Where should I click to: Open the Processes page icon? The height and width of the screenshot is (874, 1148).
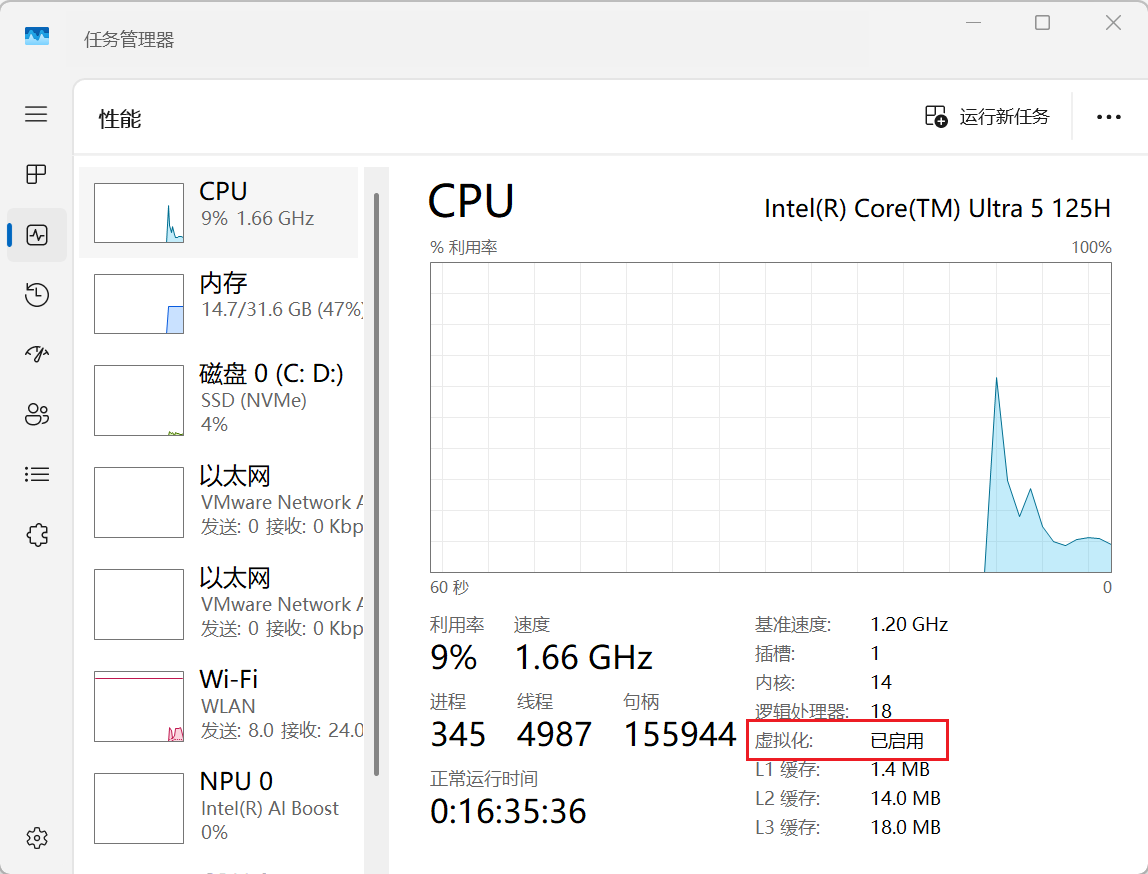[x=36, y=175]
